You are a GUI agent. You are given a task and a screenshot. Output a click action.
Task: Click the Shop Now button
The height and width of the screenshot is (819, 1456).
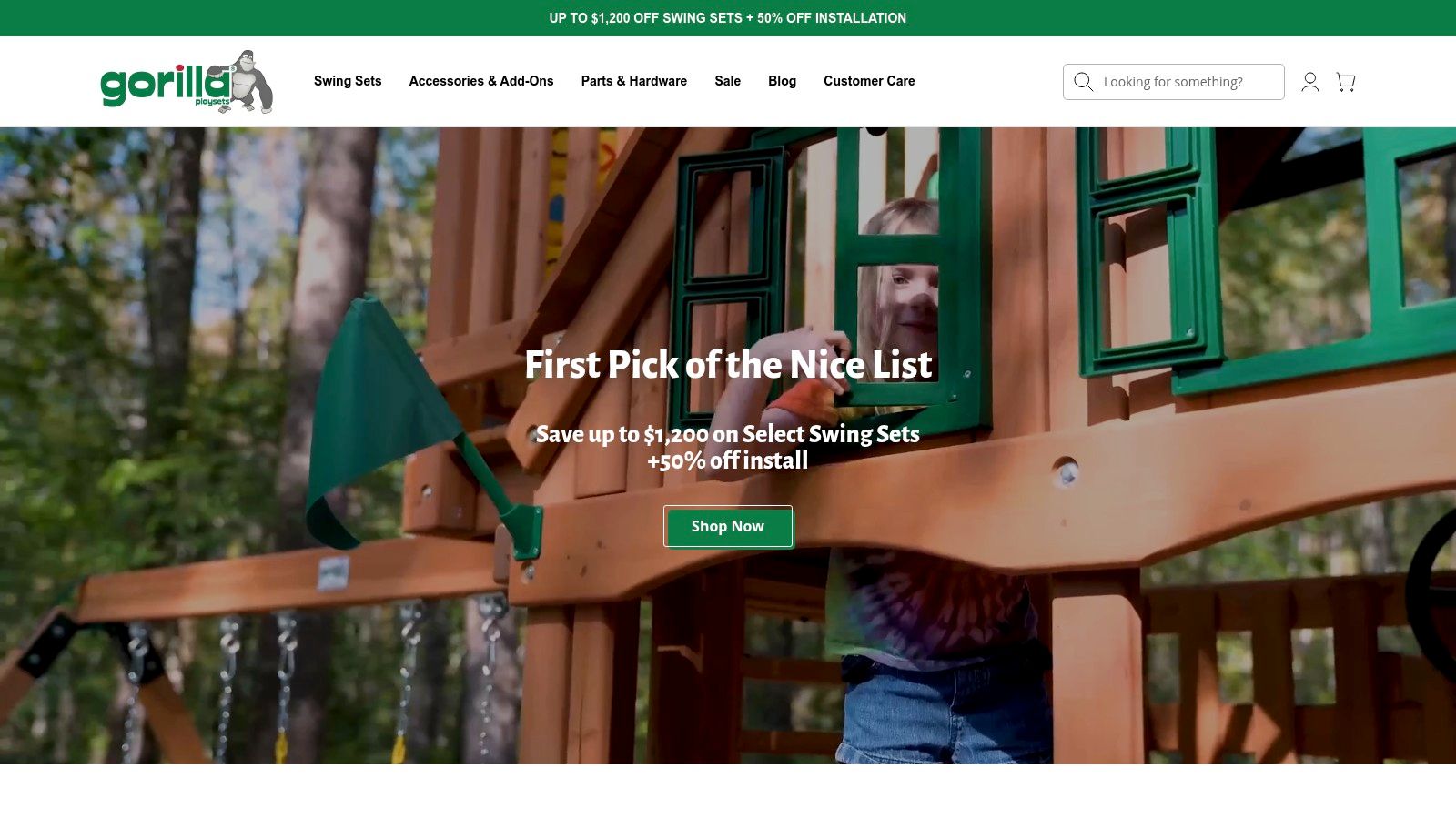(x=728, y=527)
